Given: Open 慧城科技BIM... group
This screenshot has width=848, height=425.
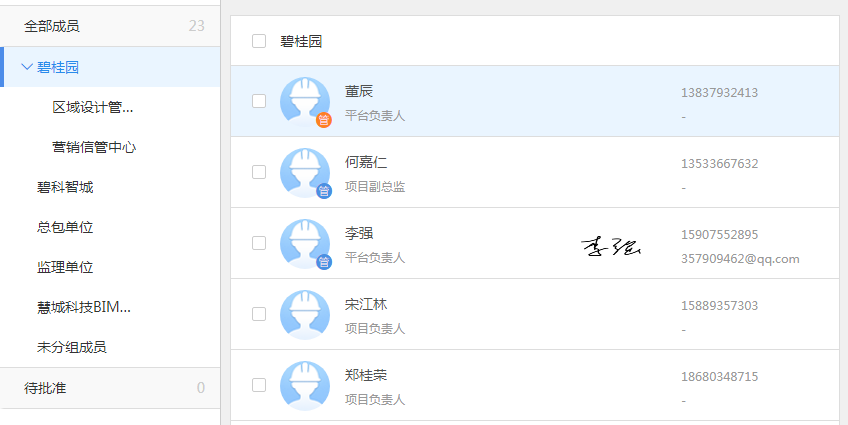Looking at the screenshot, I should click(x=84, y=307).
